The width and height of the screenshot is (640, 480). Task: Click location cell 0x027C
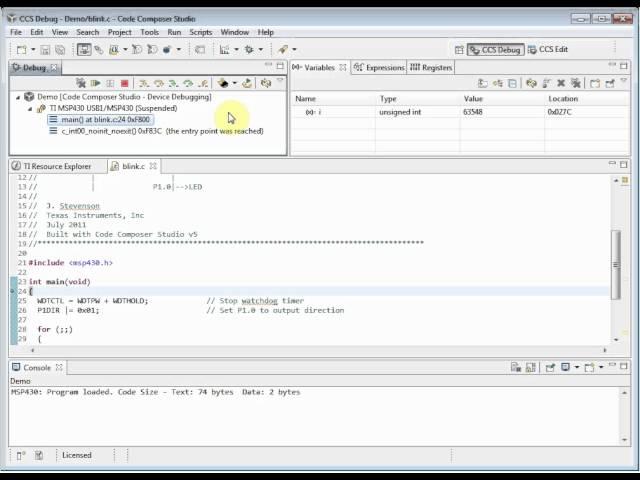tap(559, 112)
